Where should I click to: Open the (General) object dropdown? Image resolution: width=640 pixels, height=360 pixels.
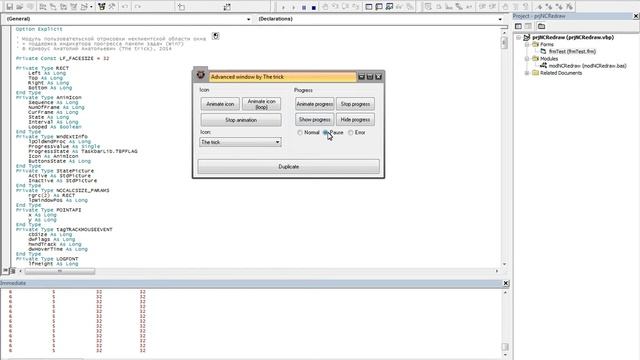[249, 19]
